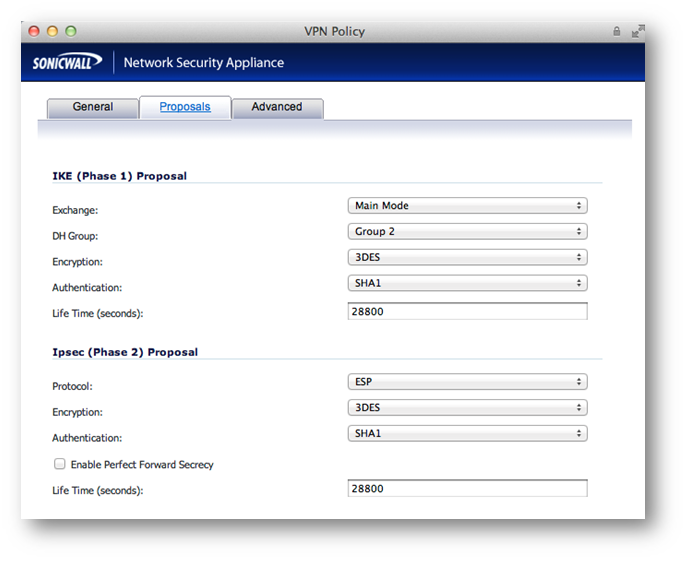The image size is (687, 561).
Task: Click the red close window button
Action: [x=36, y=32]
